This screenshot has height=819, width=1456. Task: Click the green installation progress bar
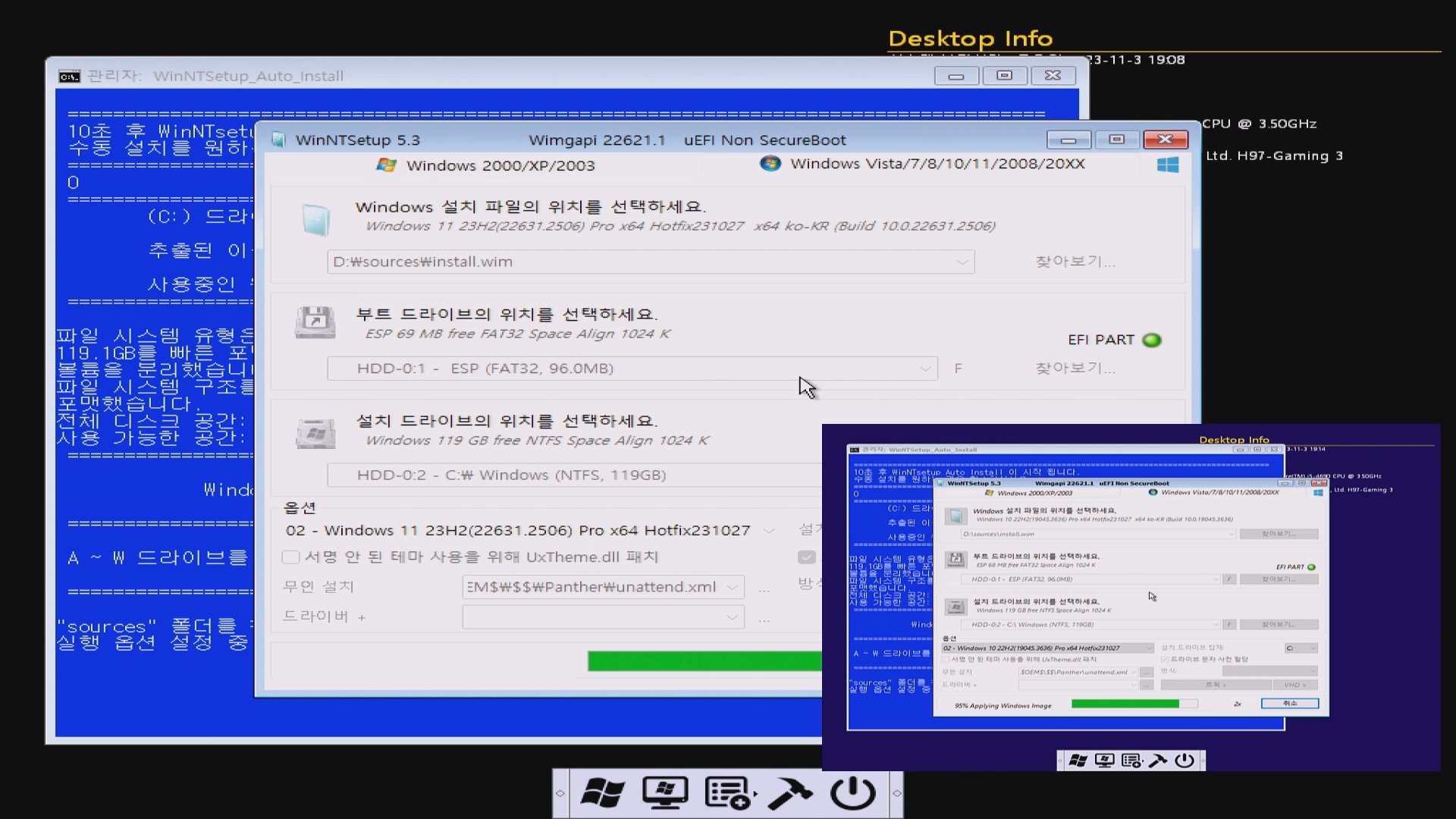click(704, 661)
